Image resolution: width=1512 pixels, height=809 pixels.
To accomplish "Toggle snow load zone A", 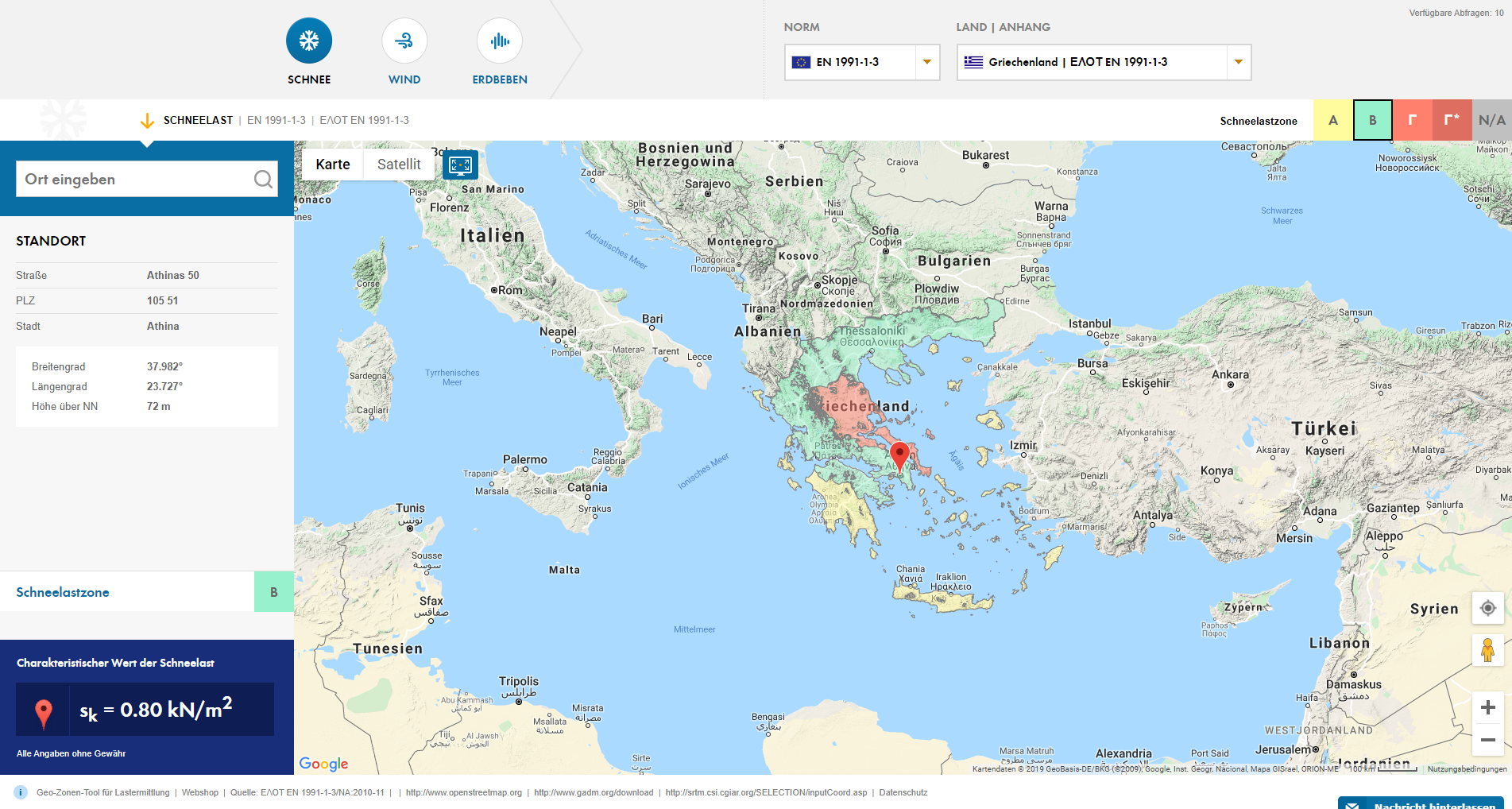I will (1333, 120).
